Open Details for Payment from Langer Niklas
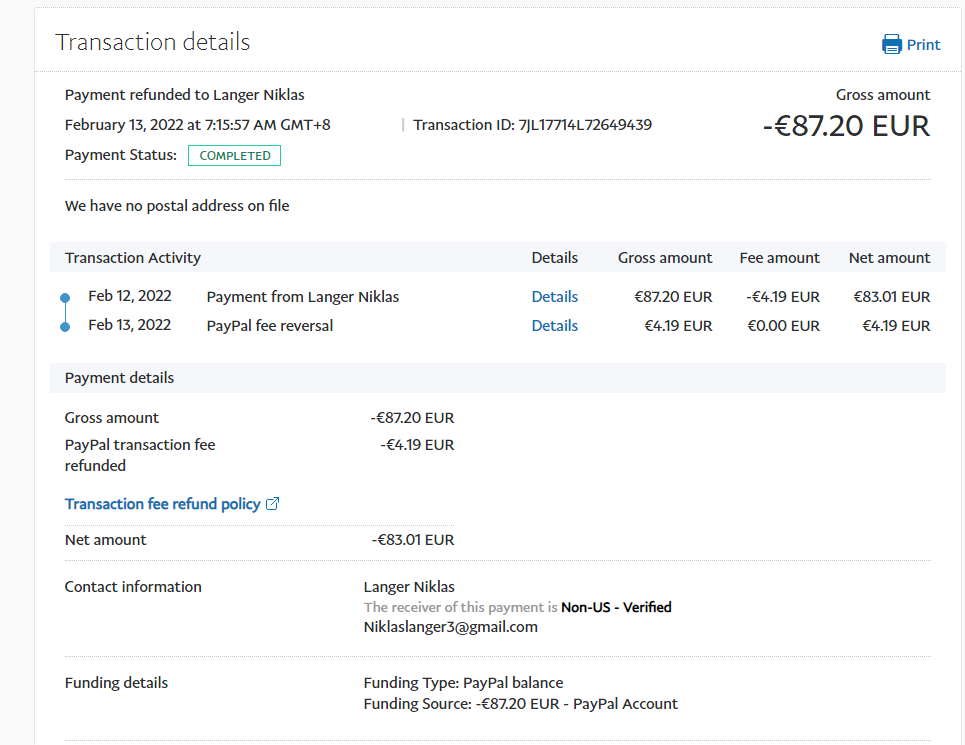 click(x=554, y=297)
